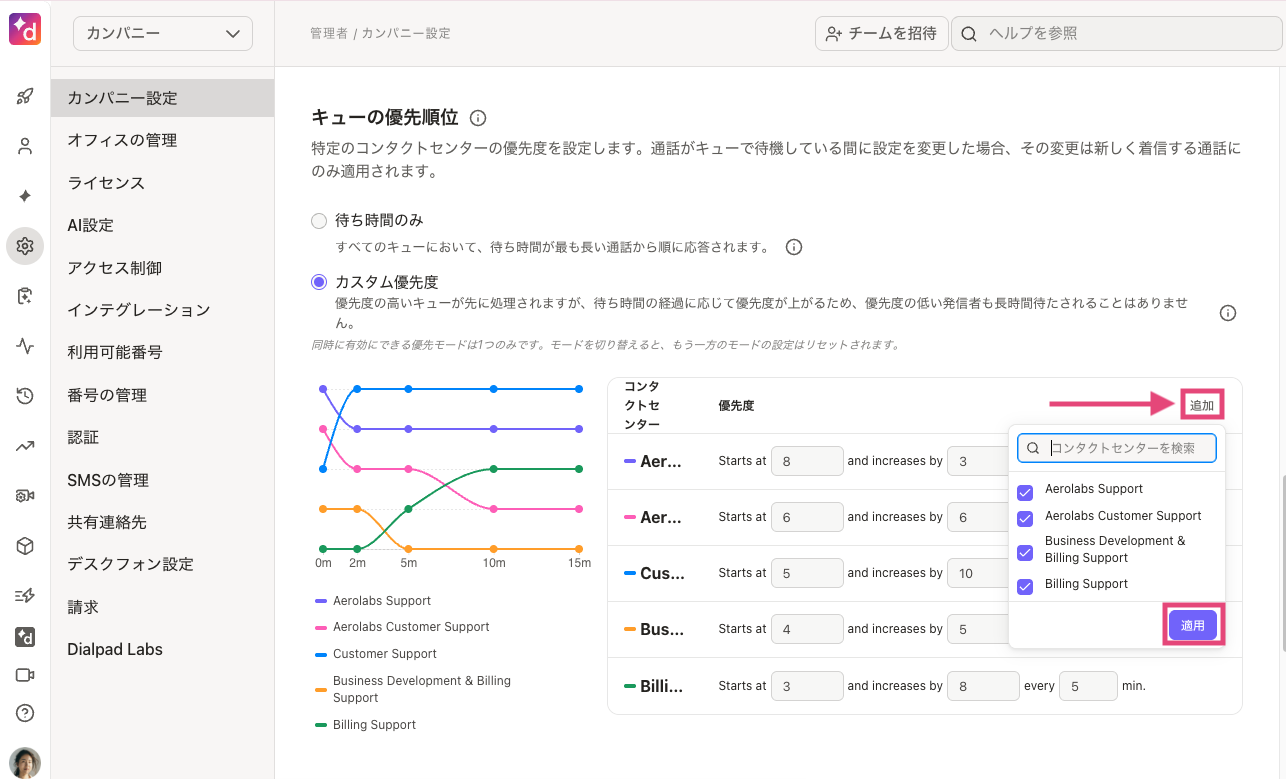1286x779 pixels.
Task: Click Billing Support row minutes interval field
Action: tap(1088, 686)
